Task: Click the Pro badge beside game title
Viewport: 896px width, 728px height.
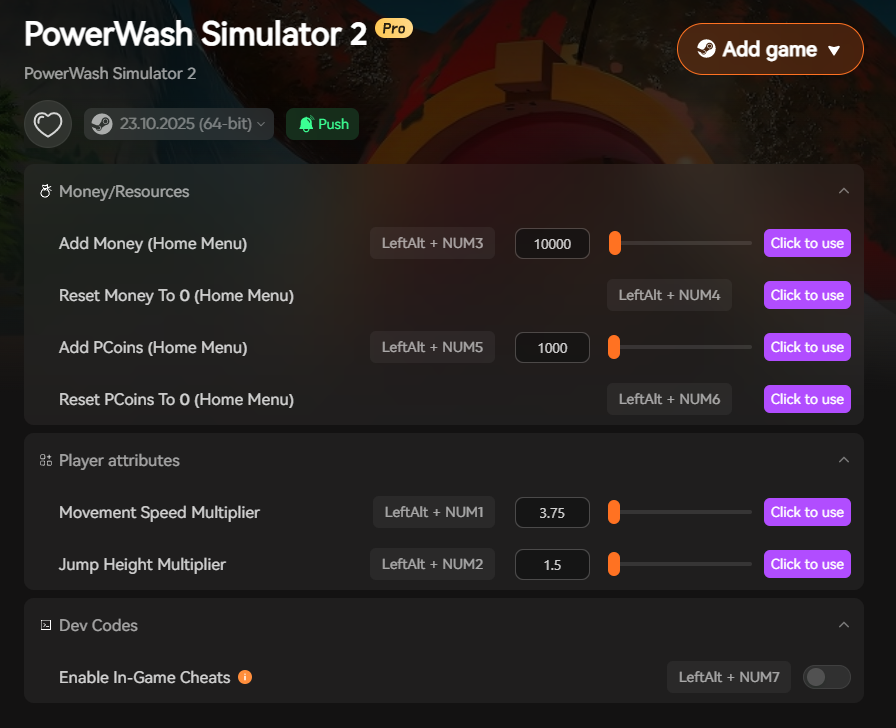Action: [x=394, y=28]
